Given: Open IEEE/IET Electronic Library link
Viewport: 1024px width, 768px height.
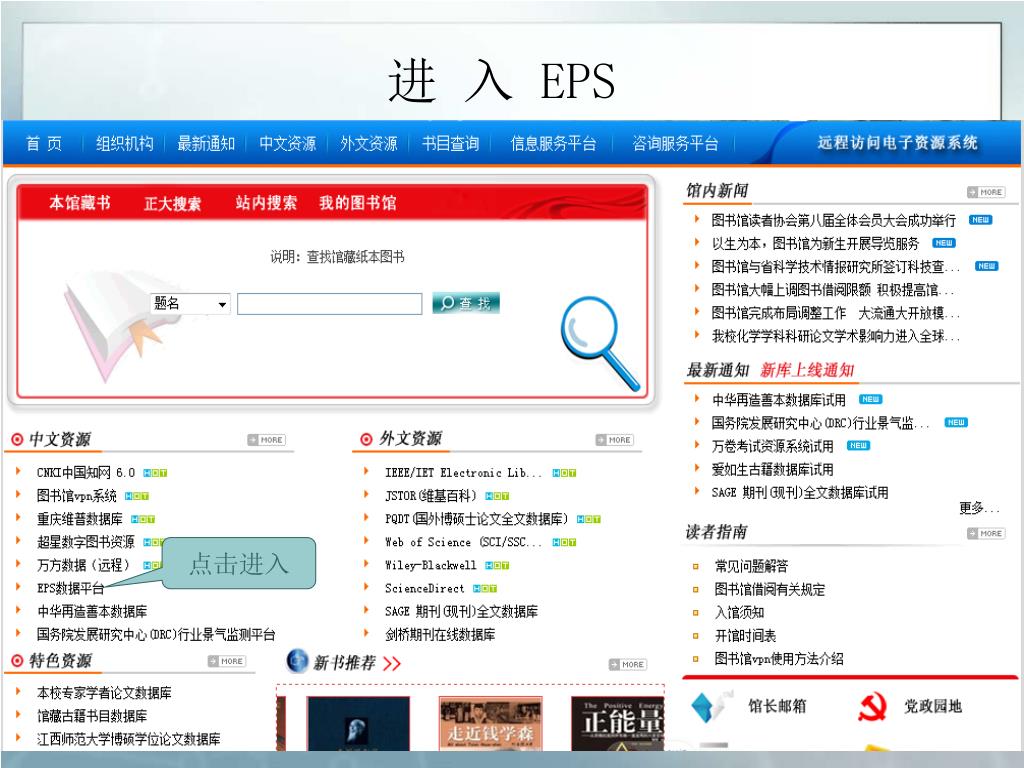Looking at the screenshot, I should (x=463, y=472).
